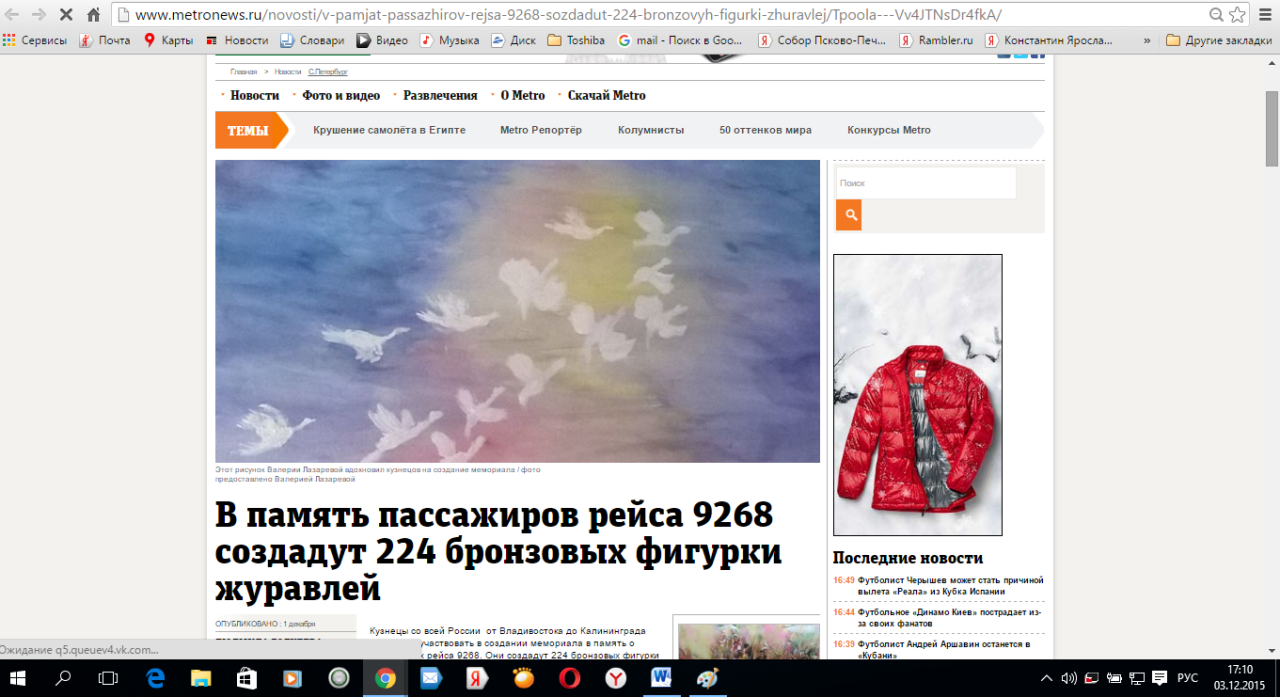Open the О Metro menu item
1280x697 pixels.
(522, 96)
